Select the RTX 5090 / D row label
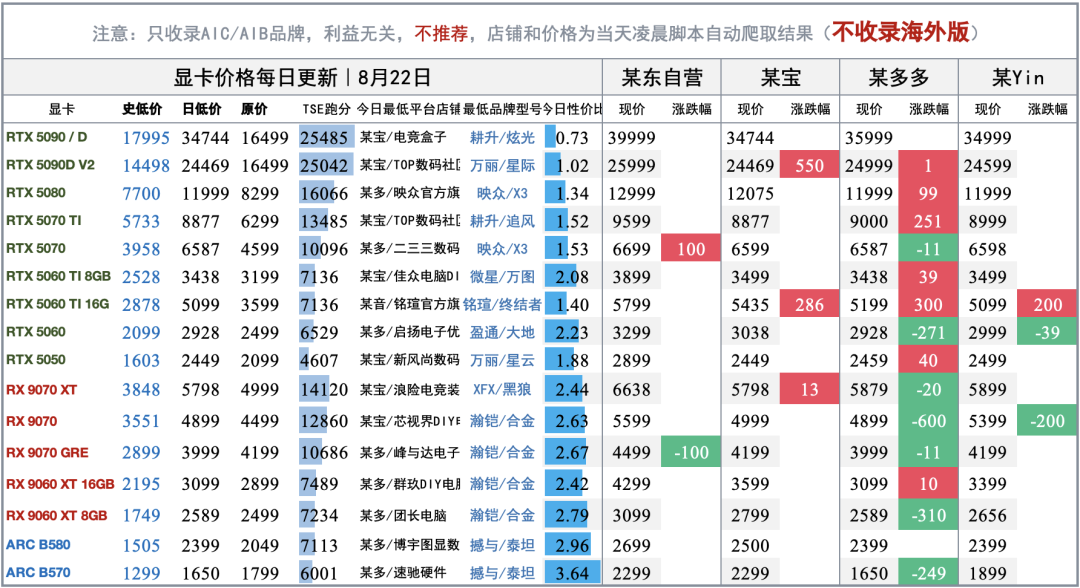Viewport: 1080px width, 588px height. [x=47, y=137]
